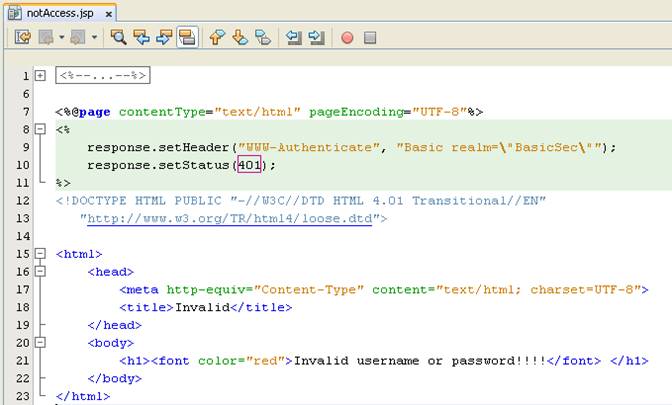Screen dimensions: 672x405
Task: Find the previous occurrence
Action: tap(141, 37)
